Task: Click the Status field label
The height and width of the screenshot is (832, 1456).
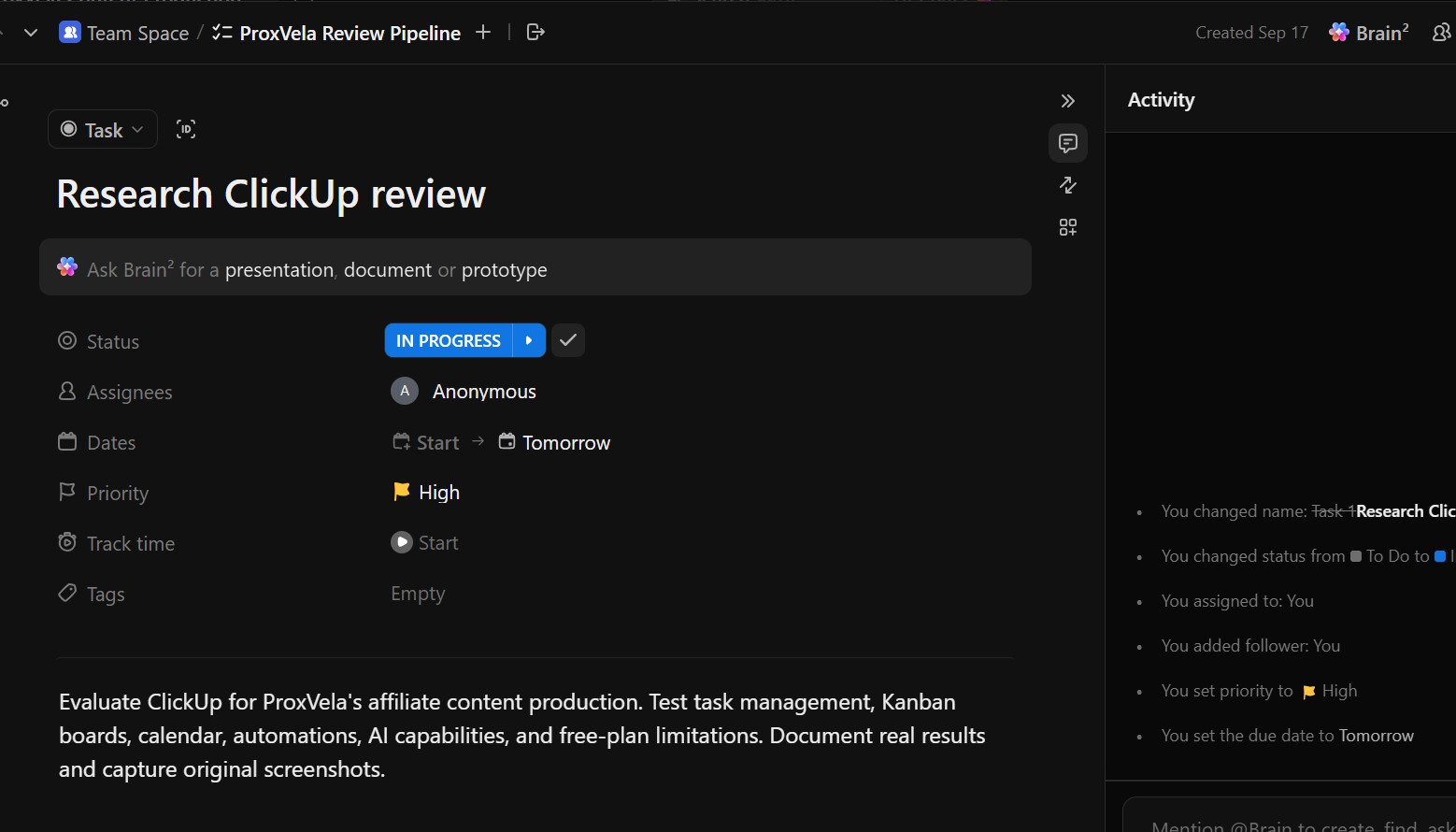Action: pyautogui.click(x=113, y=341)
